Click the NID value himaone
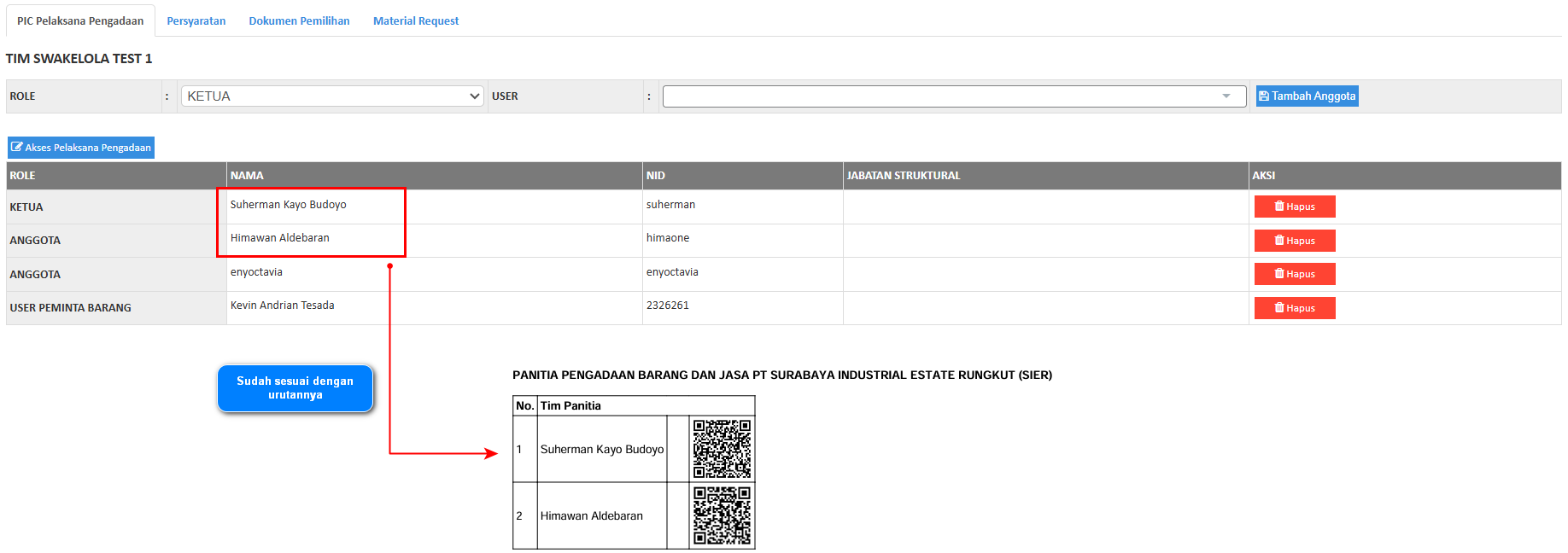1568x553 pixels. pos(668,238)
